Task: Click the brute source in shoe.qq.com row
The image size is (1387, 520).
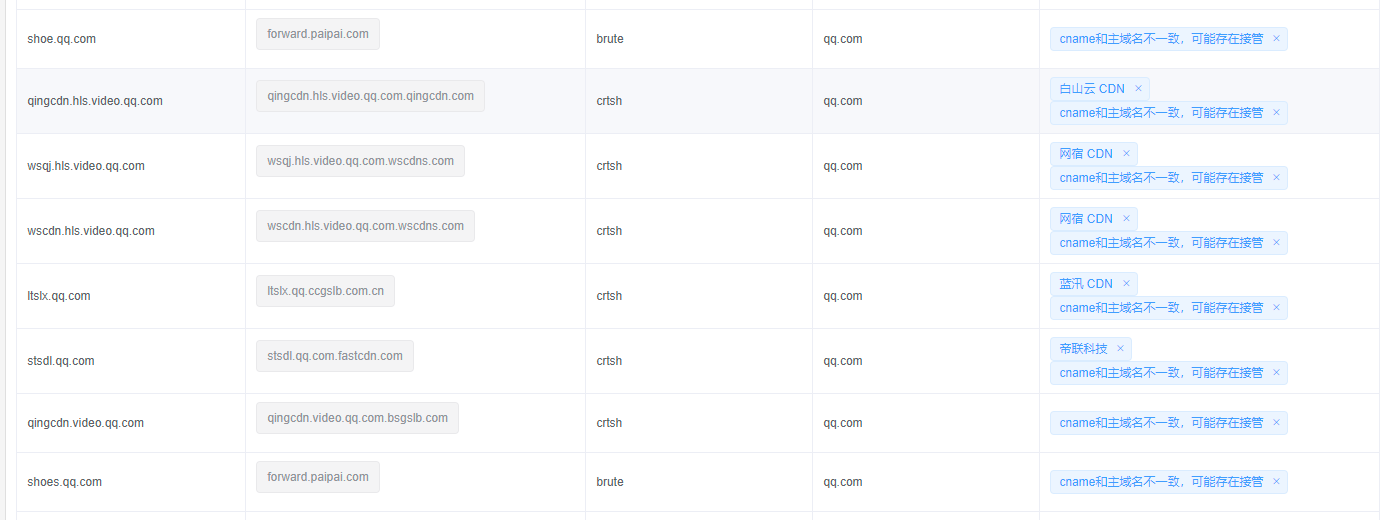Action: click(x=610, y=39)
